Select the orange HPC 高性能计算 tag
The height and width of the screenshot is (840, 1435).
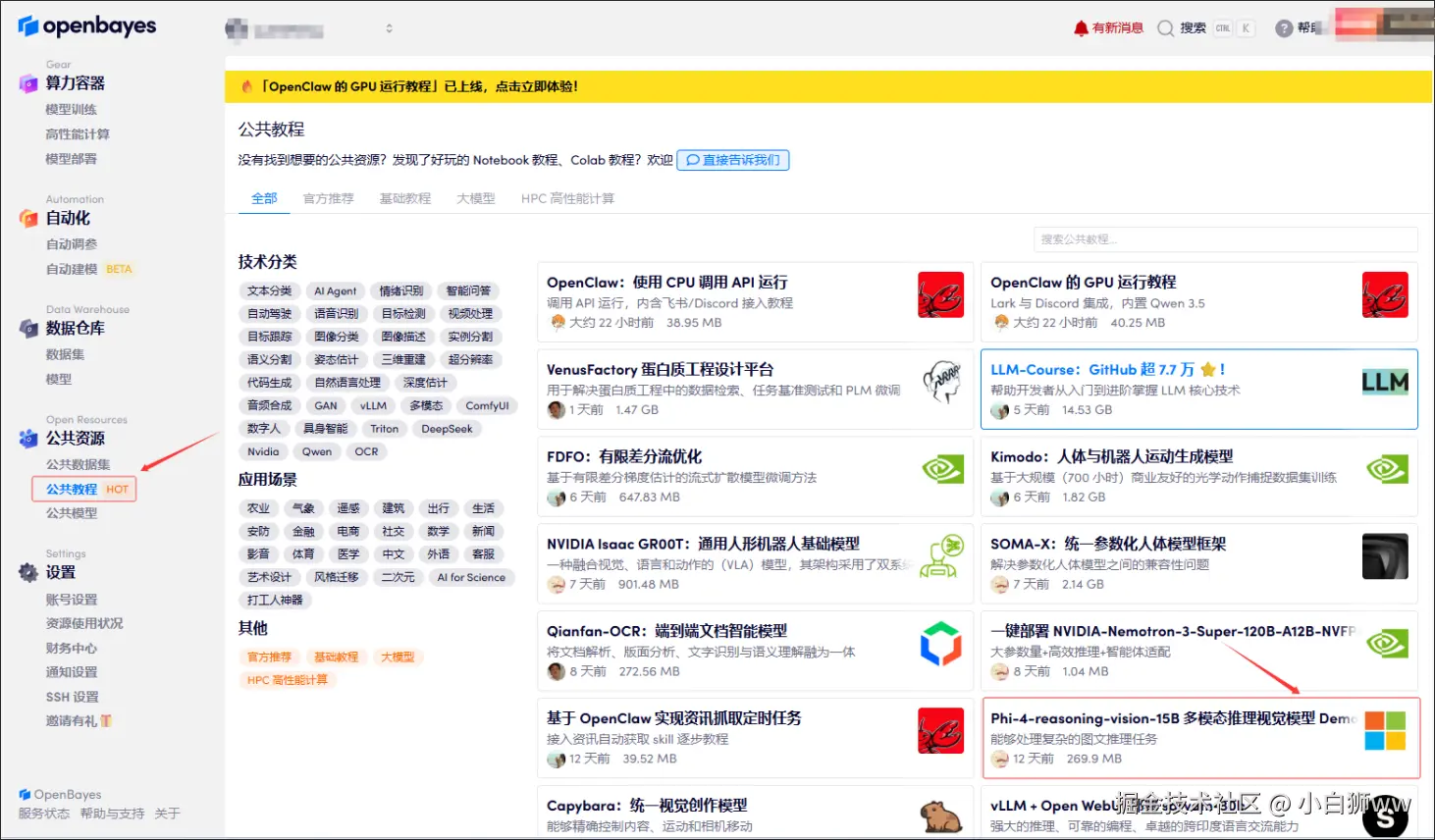pyautogui.click(x=288, y=680)
